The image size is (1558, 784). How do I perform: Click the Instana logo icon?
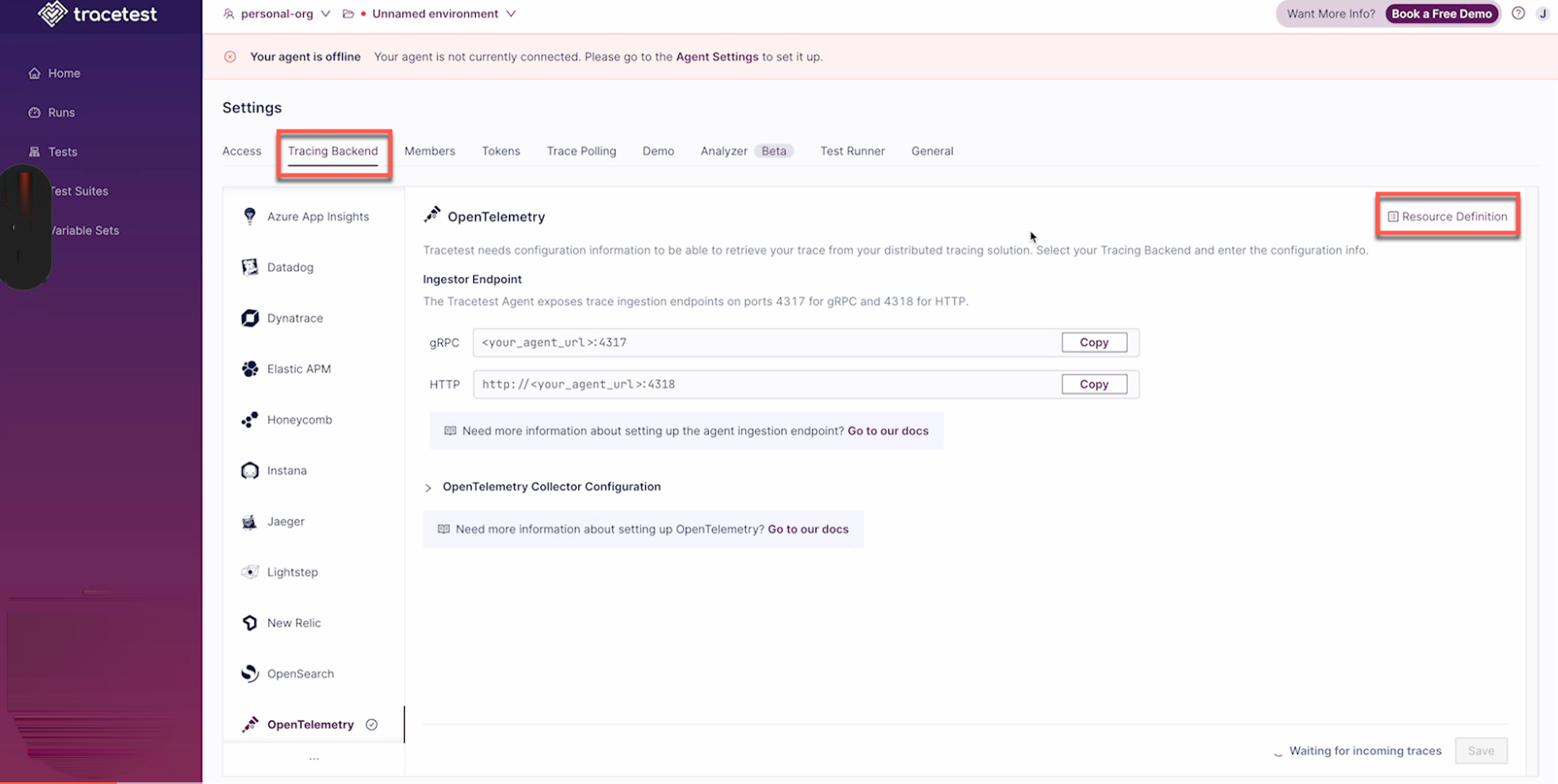pos(250,471)
